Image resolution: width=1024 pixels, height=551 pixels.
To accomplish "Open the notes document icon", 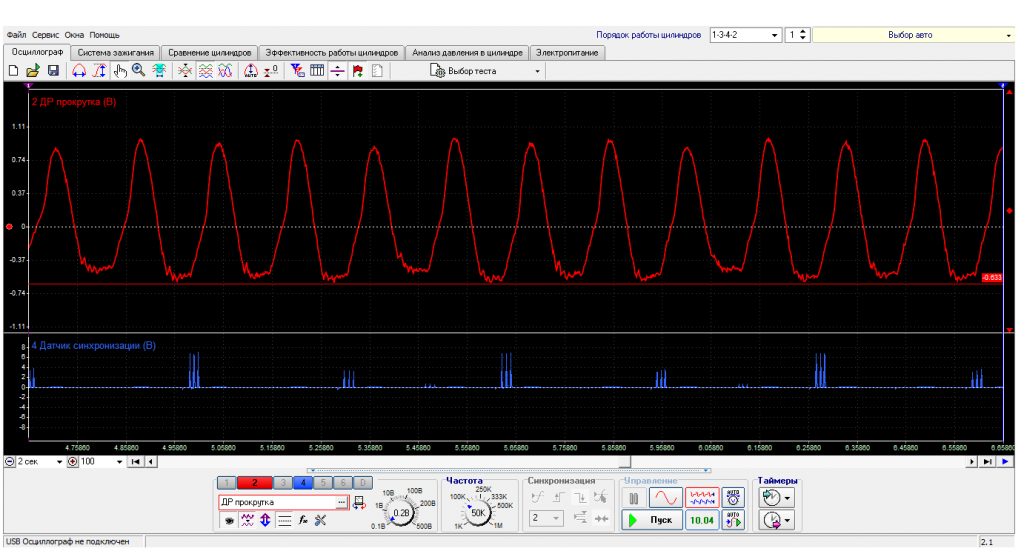I will (x=377, y=71).
